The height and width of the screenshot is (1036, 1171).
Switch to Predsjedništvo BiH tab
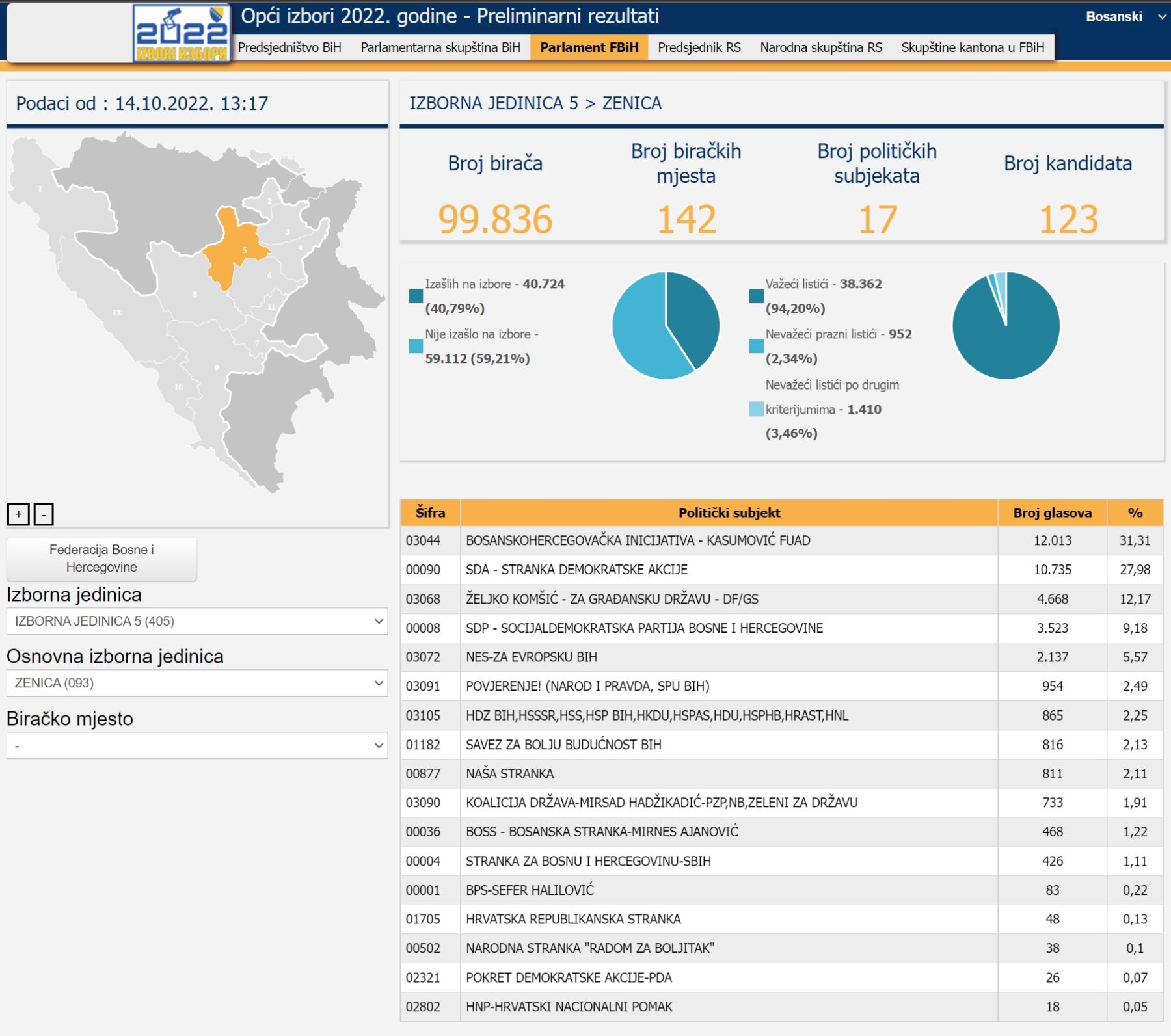(x=289, y=47)
